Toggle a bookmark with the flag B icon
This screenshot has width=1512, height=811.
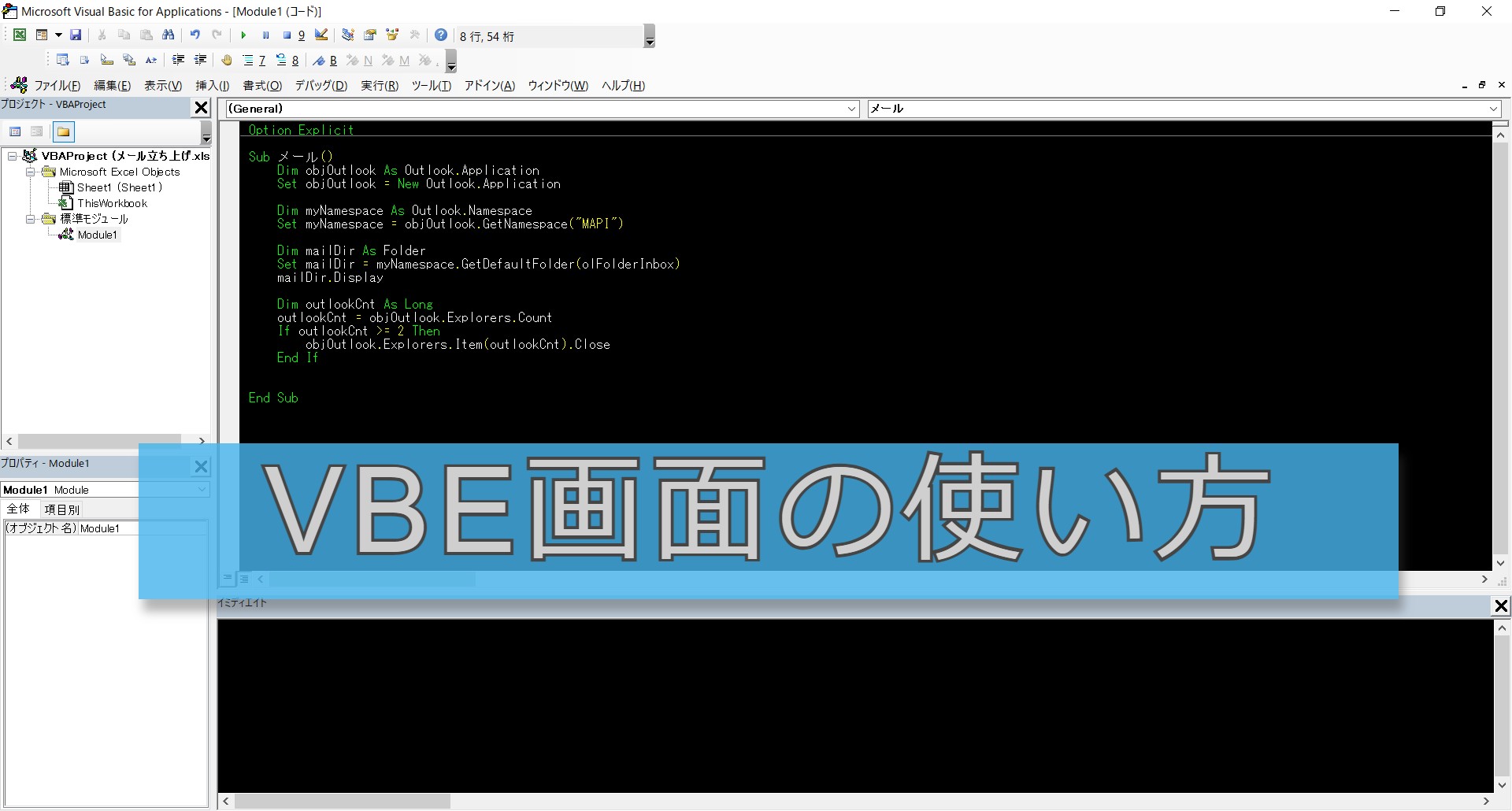[x=324, y=61]
